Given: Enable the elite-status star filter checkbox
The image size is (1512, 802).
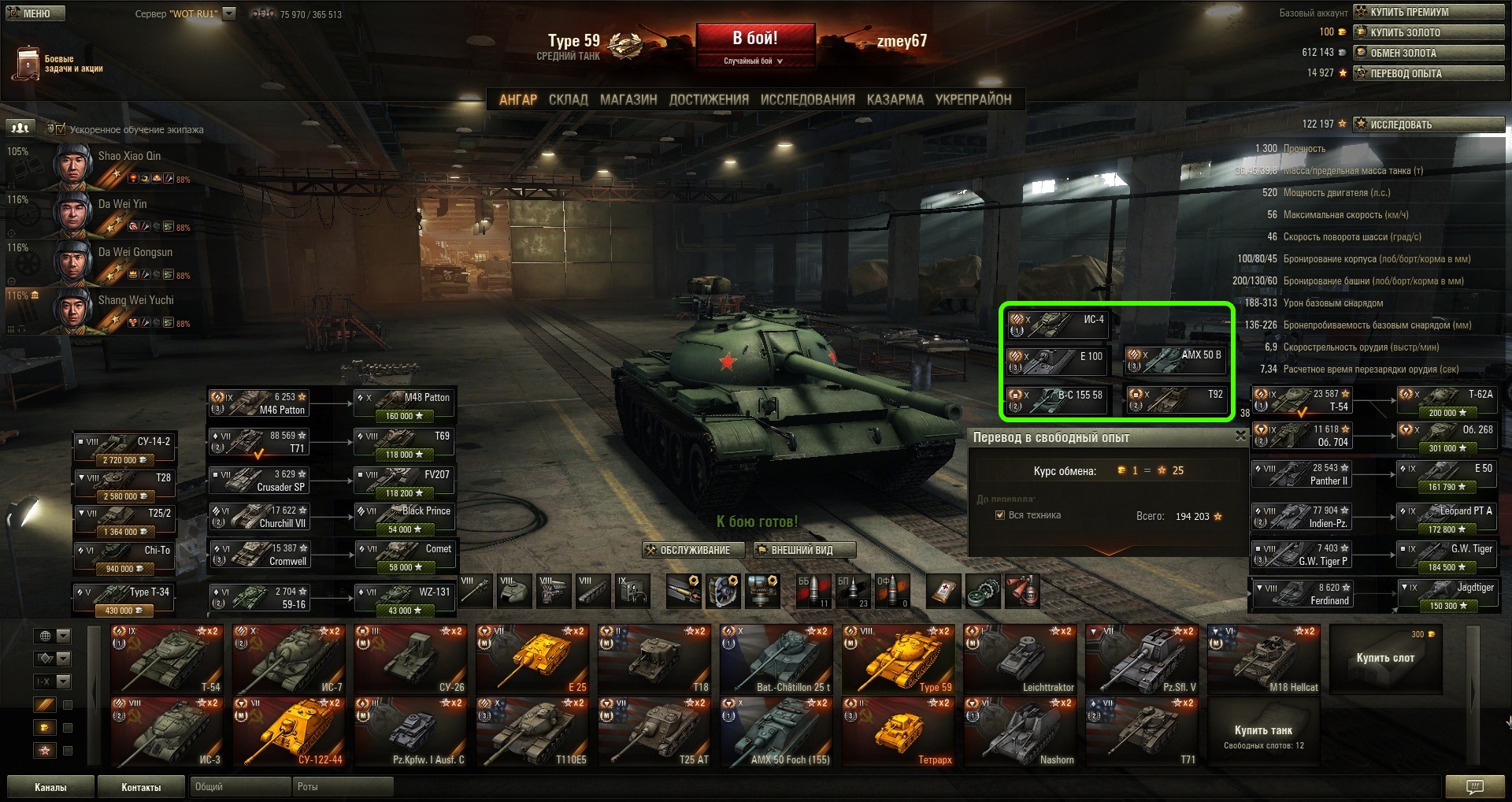Looking at the screenshot, I should [68, 751].
